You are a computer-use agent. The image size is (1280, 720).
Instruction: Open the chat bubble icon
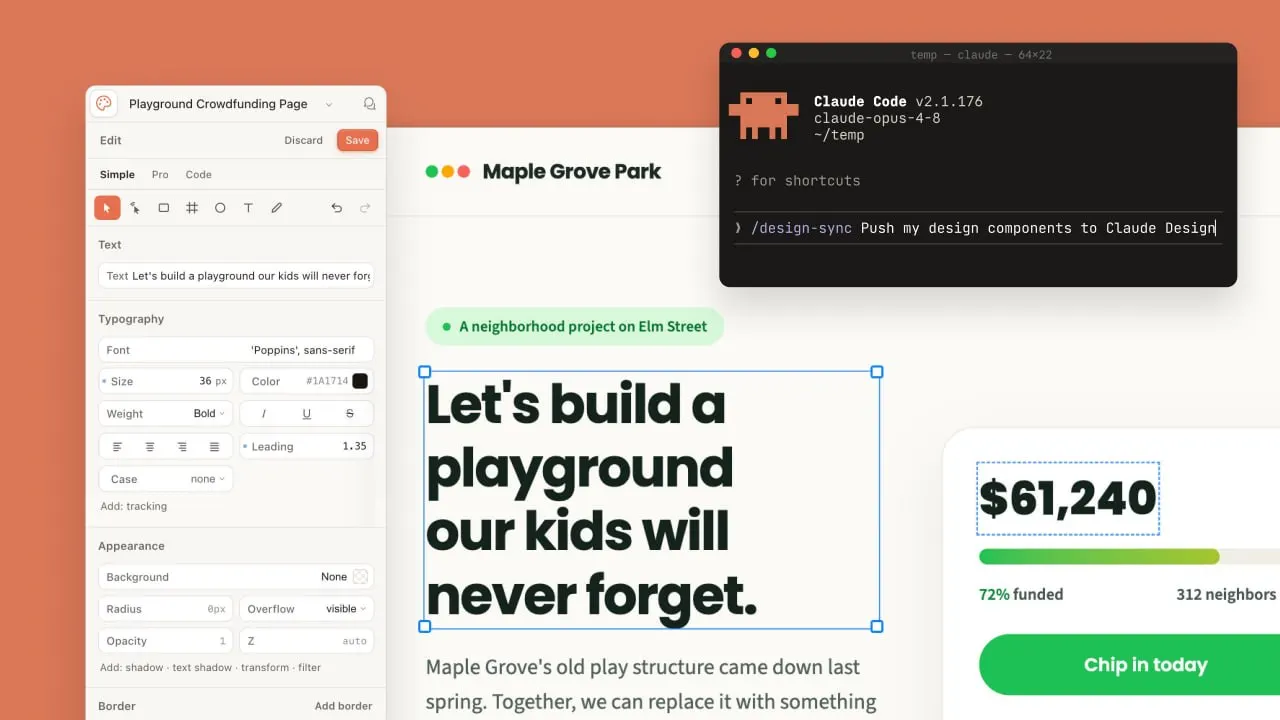pyautogui.click(x=369, y=104)
